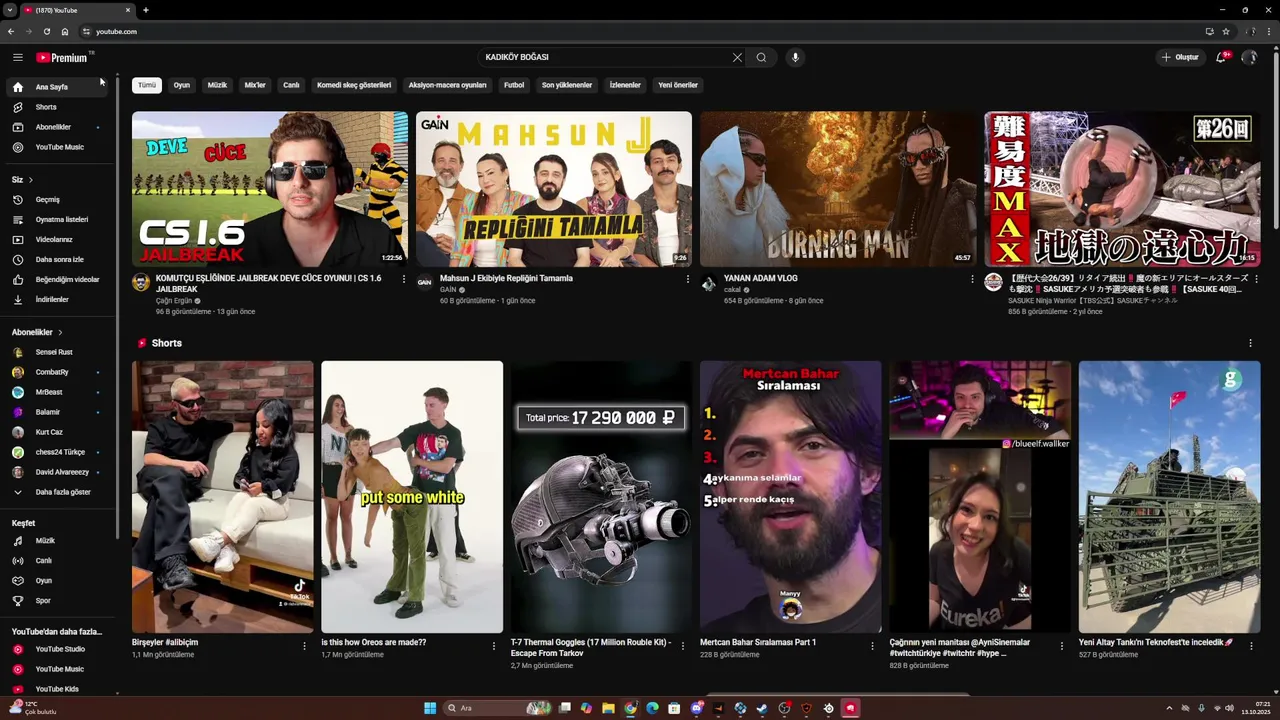Bookmark the page with the star icon

[x=1226, y=31]
